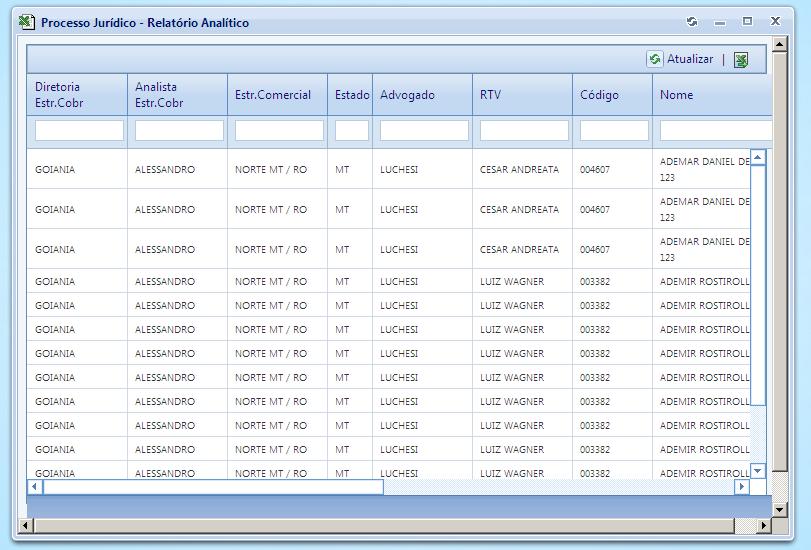Click the grid's horizontal scroll left arrow
811x550 pixels.
click(35, 487)
